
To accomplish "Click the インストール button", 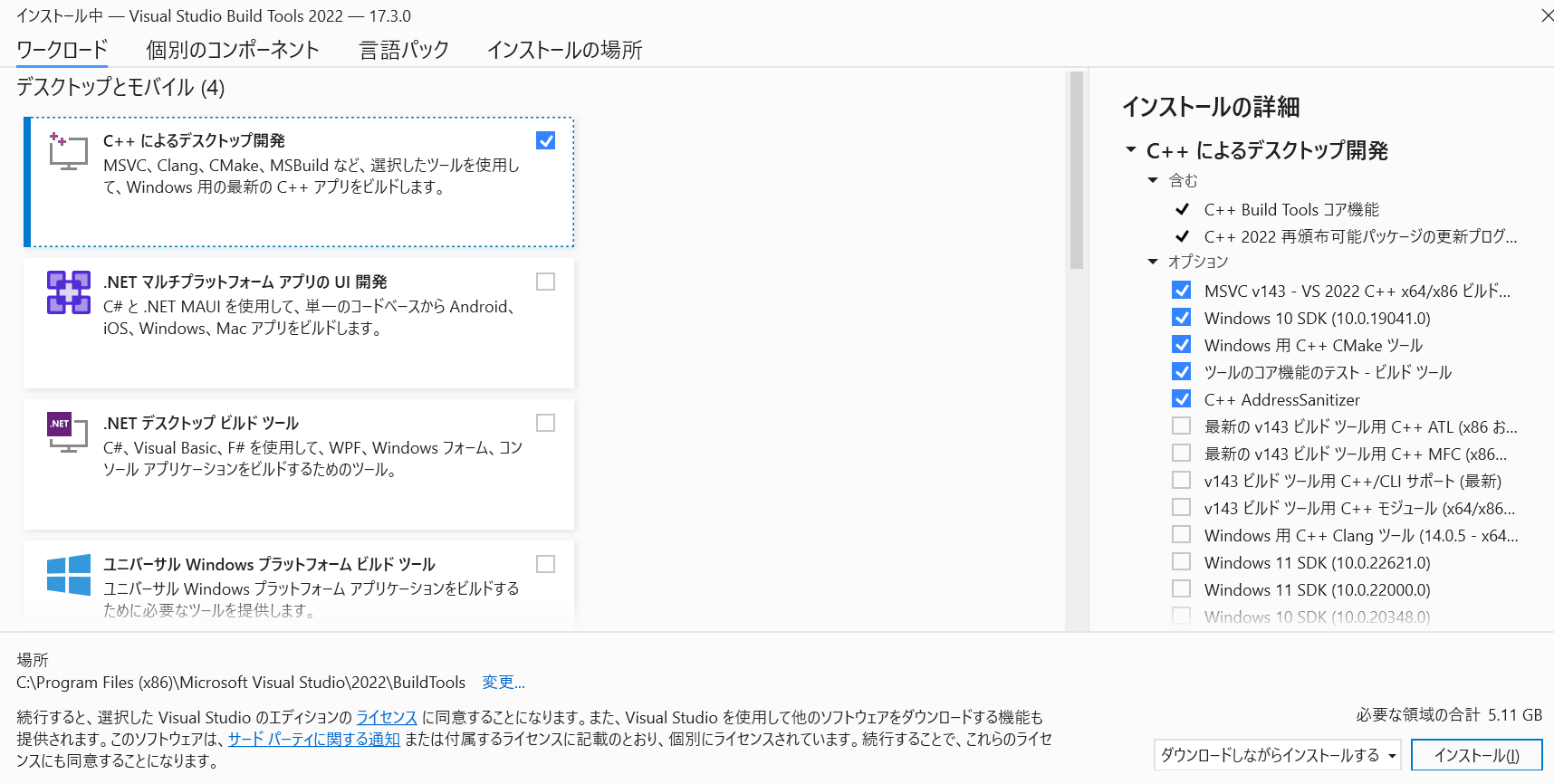I will (1476, 755).
